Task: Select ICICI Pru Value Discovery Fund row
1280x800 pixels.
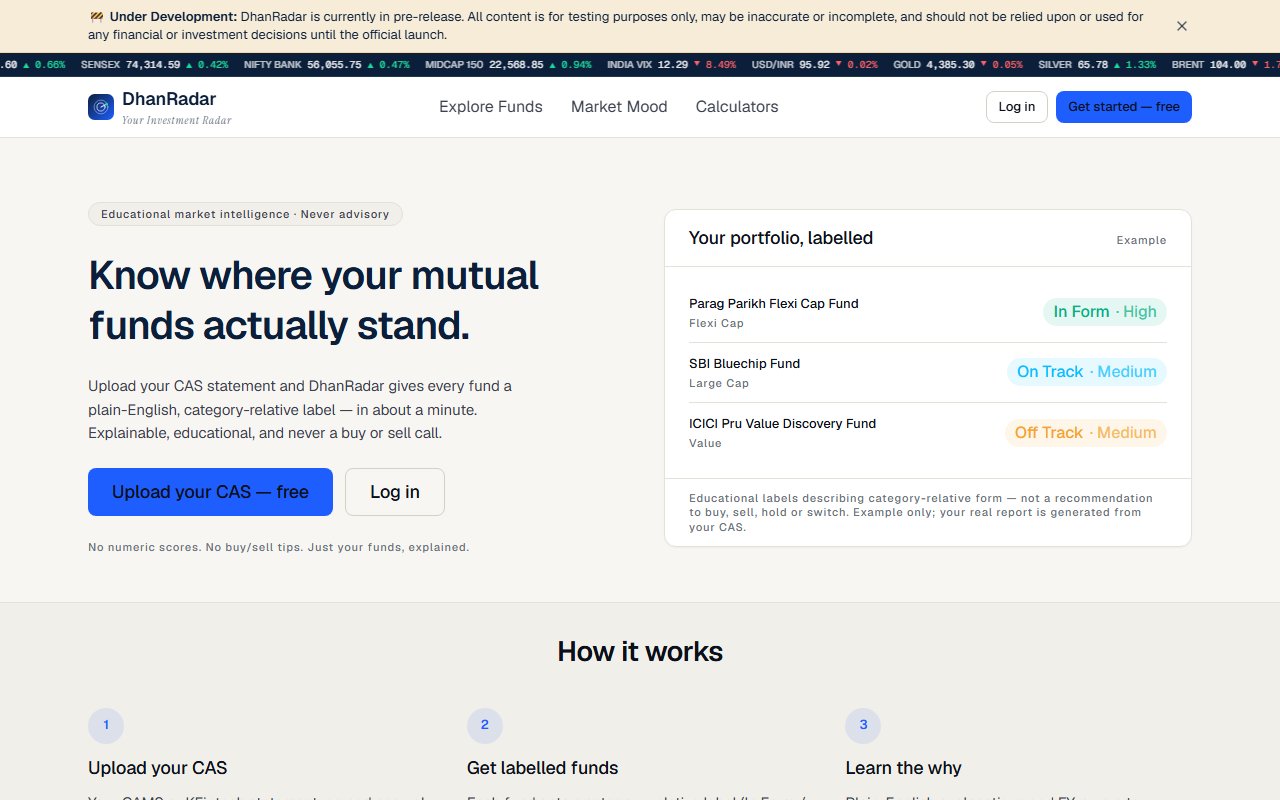Action: (x=928, y=432)
